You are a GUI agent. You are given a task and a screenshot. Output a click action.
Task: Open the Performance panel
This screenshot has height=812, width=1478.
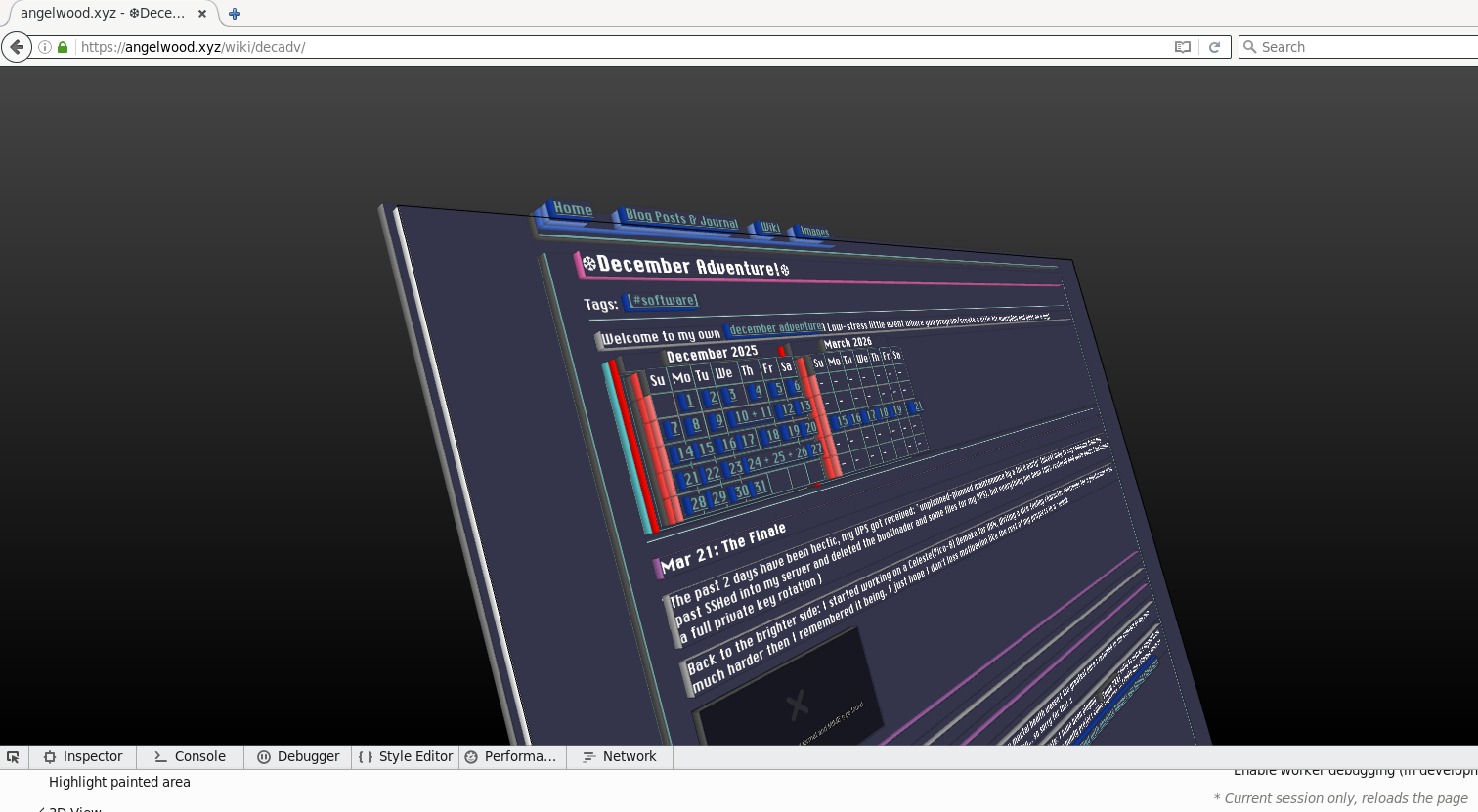[x=511, y=757]
